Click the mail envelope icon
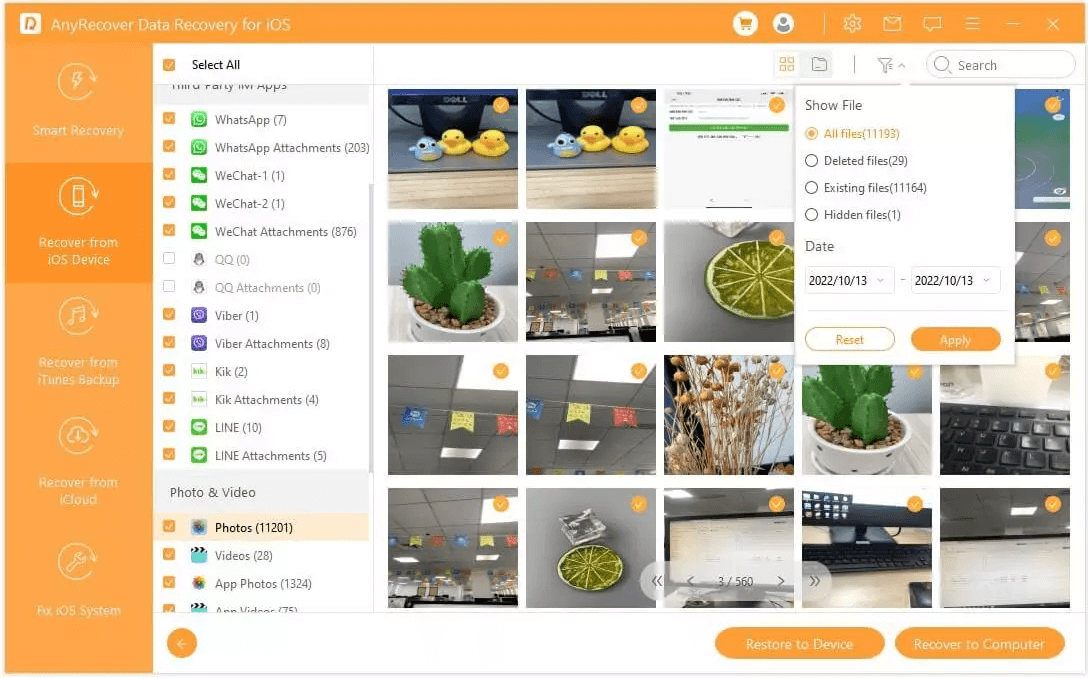This screenshot has height=678, width=1088. (x=892, y=24)
